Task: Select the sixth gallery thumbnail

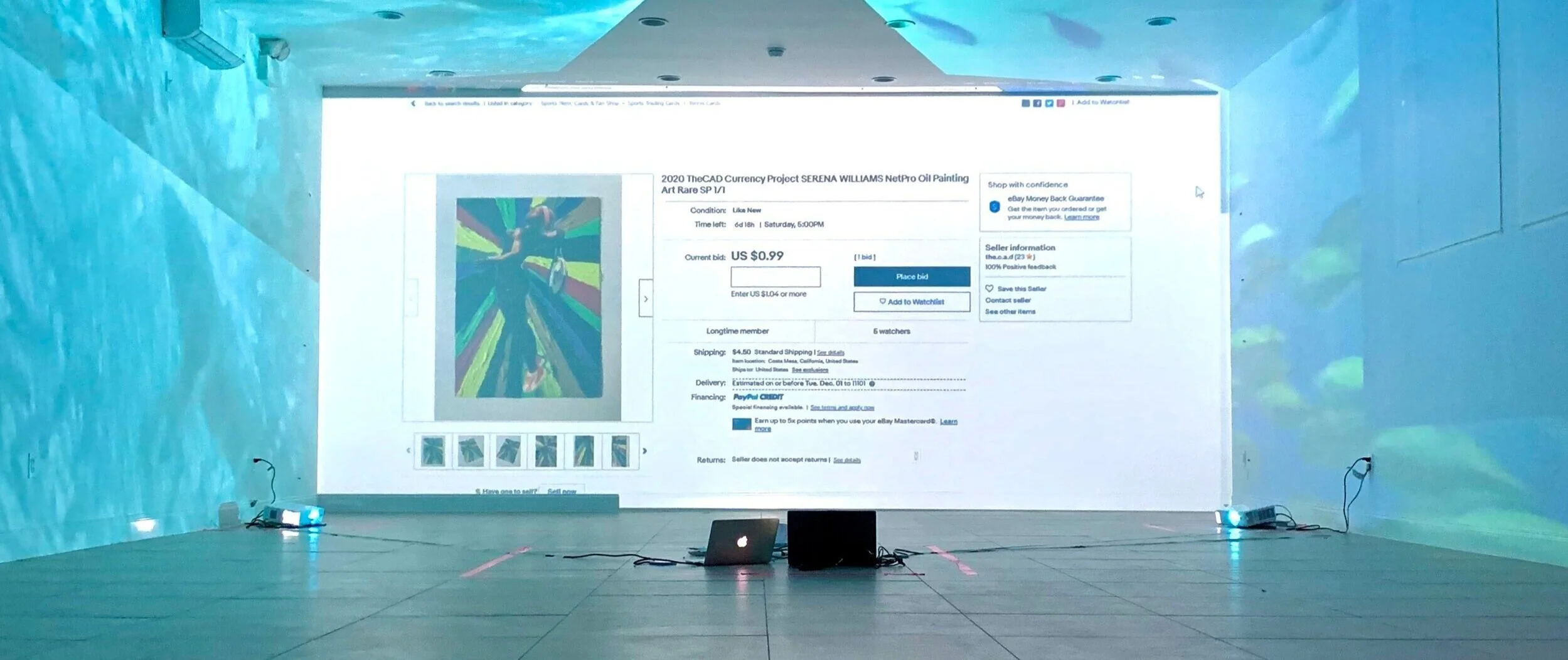Action: click(x=620, y=451)
